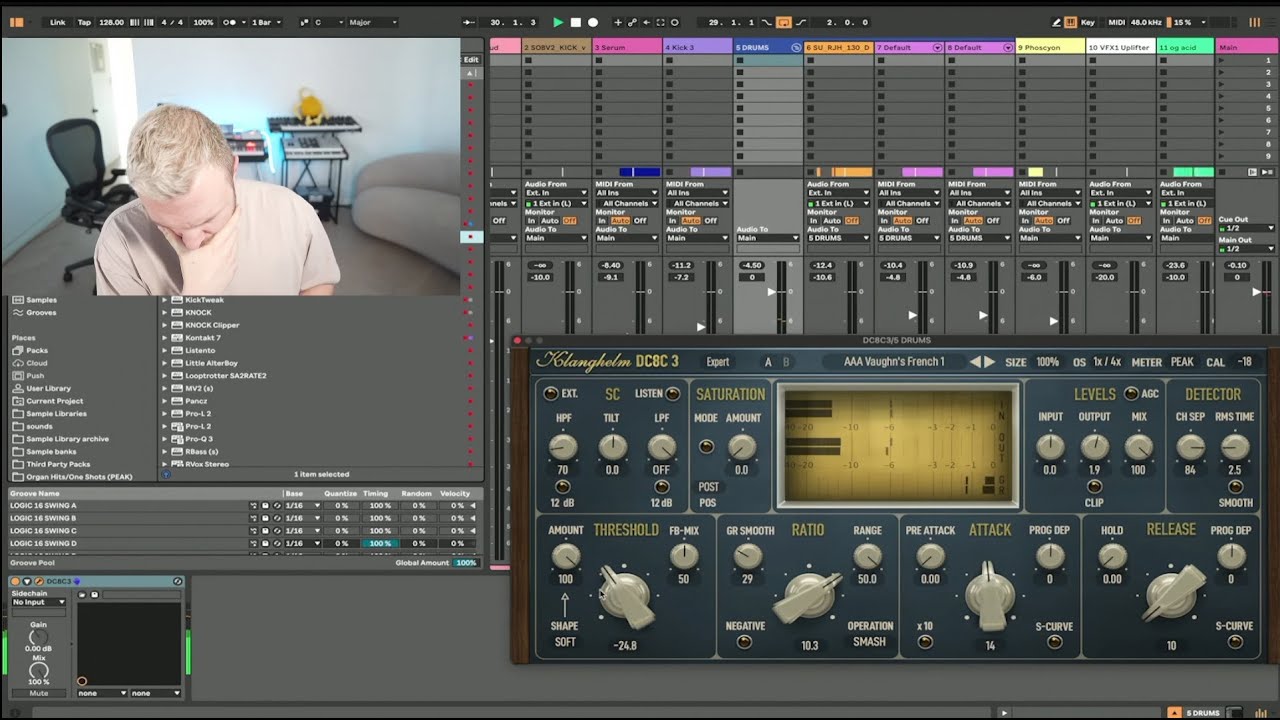This screenshot has width=1280, height=720.
Task: Click Global Amount 100% field
Action: [466, 563]
